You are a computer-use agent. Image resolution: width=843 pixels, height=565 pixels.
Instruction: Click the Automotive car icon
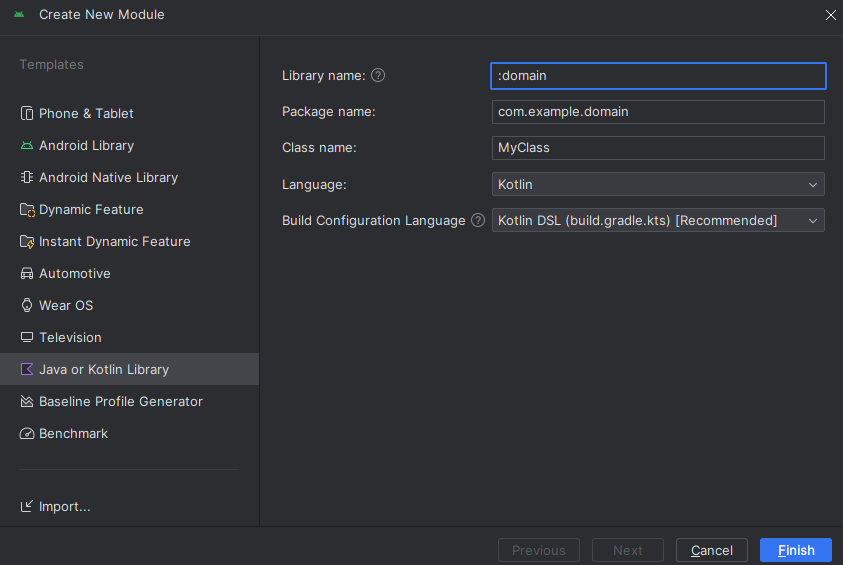click(26, 274)
